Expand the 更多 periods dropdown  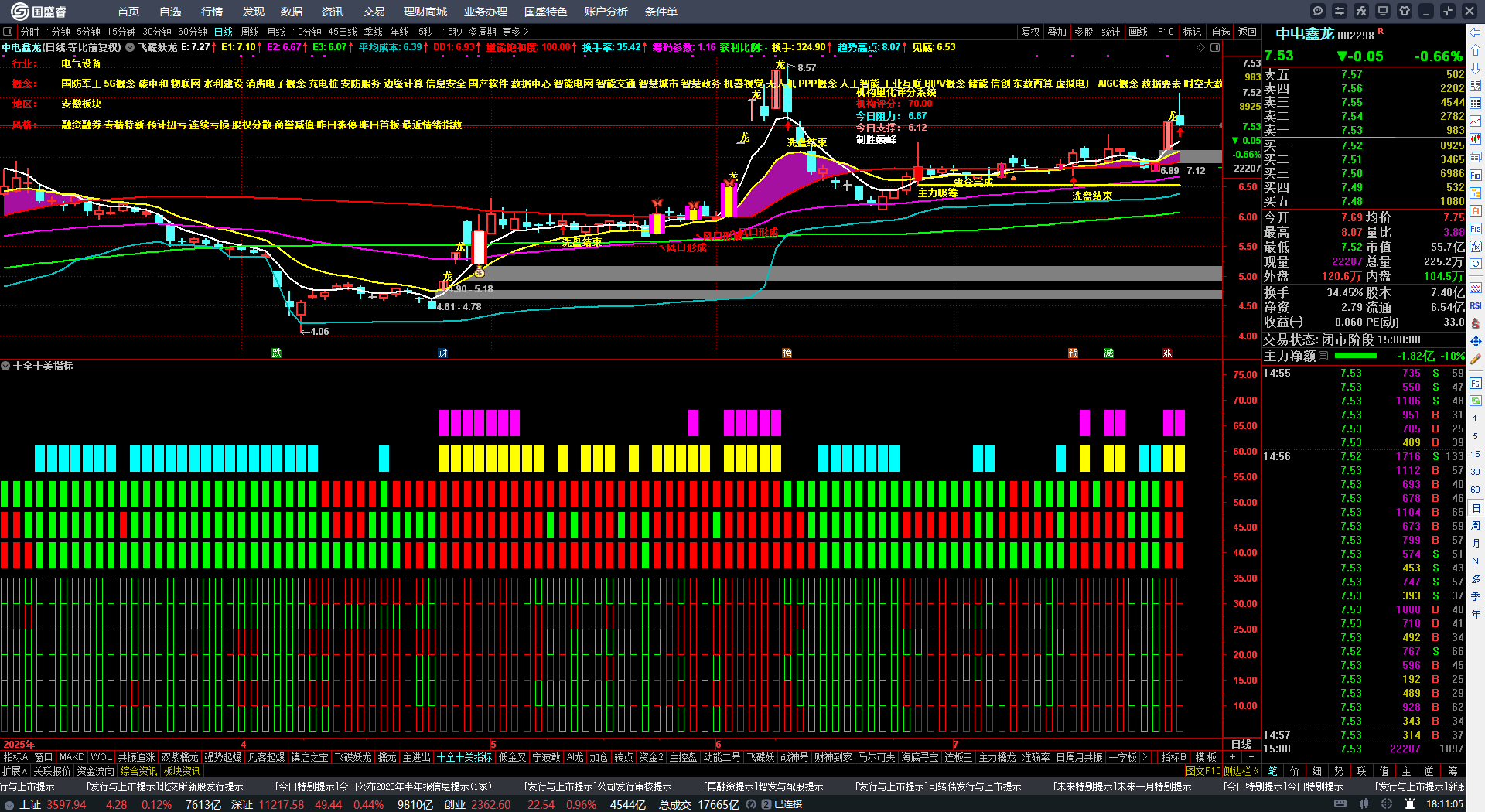click(x=515, y=32)
